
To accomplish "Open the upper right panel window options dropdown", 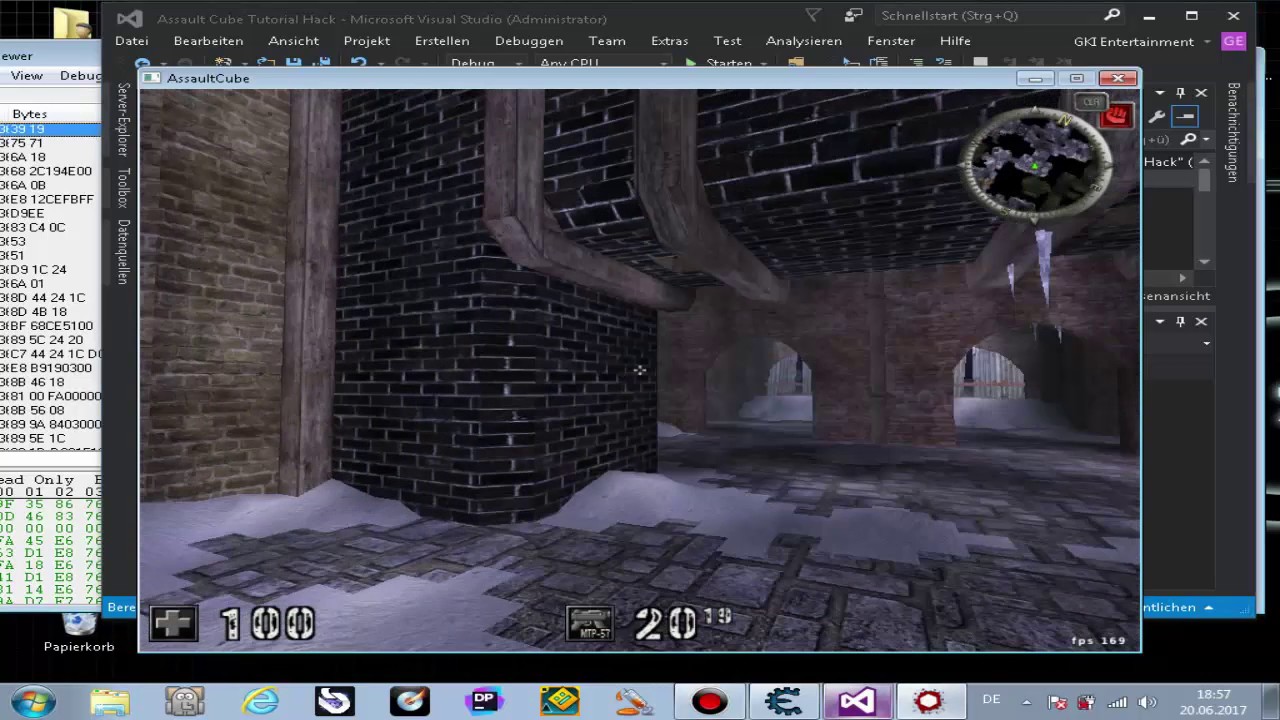I will point(1160,93).
